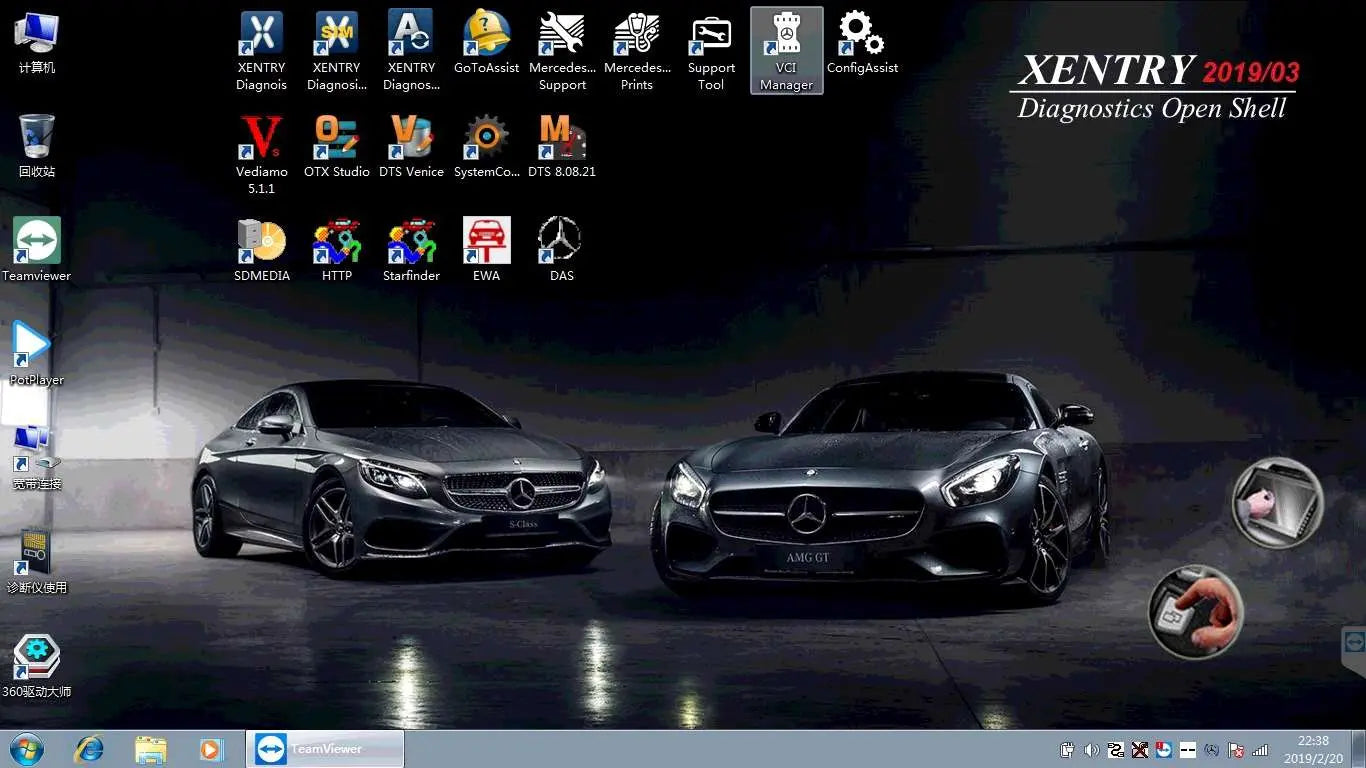Viewport: 1366px width, 768px height.
Task: Launch DTS 8.08.21
Action: (x=561, y=140)
